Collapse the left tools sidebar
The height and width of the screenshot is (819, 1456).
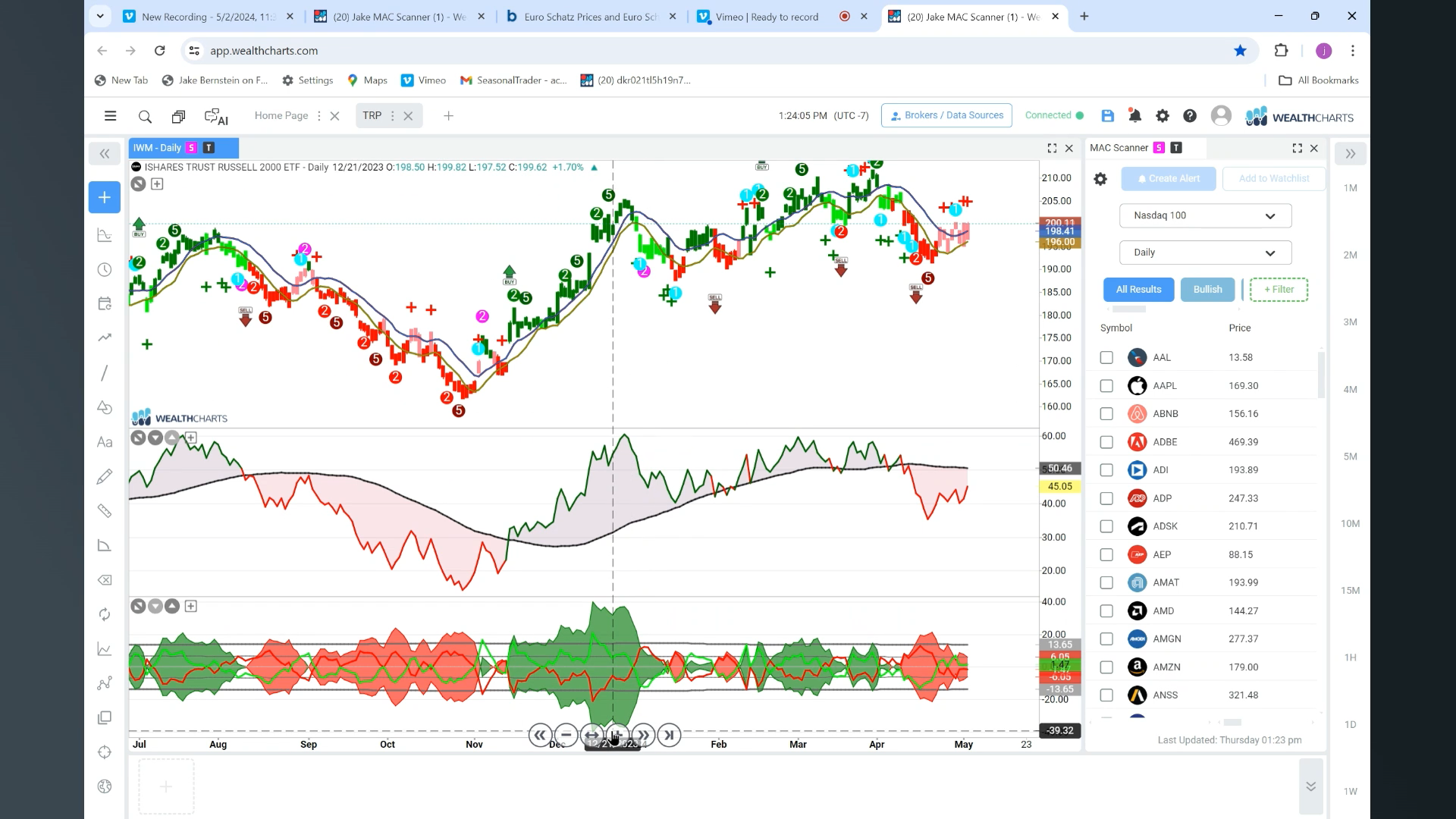point(105,154)
